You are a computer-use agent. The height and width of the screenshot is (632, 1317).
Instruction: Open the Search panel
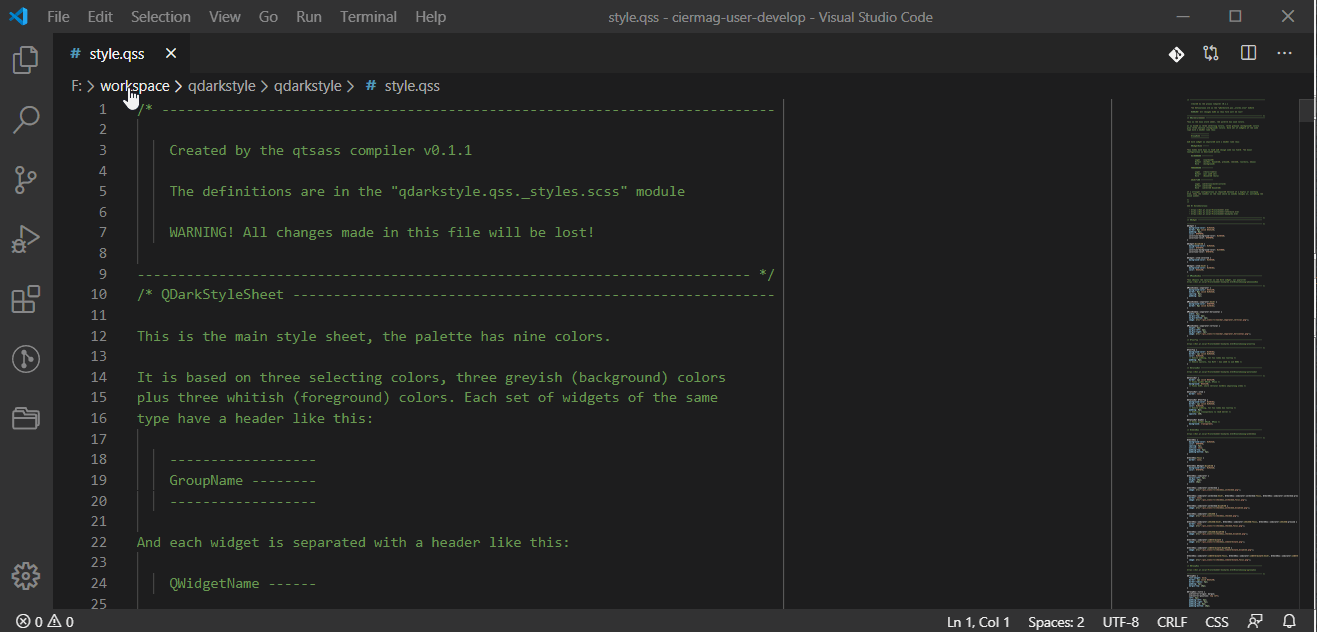[x=25, y=119]
